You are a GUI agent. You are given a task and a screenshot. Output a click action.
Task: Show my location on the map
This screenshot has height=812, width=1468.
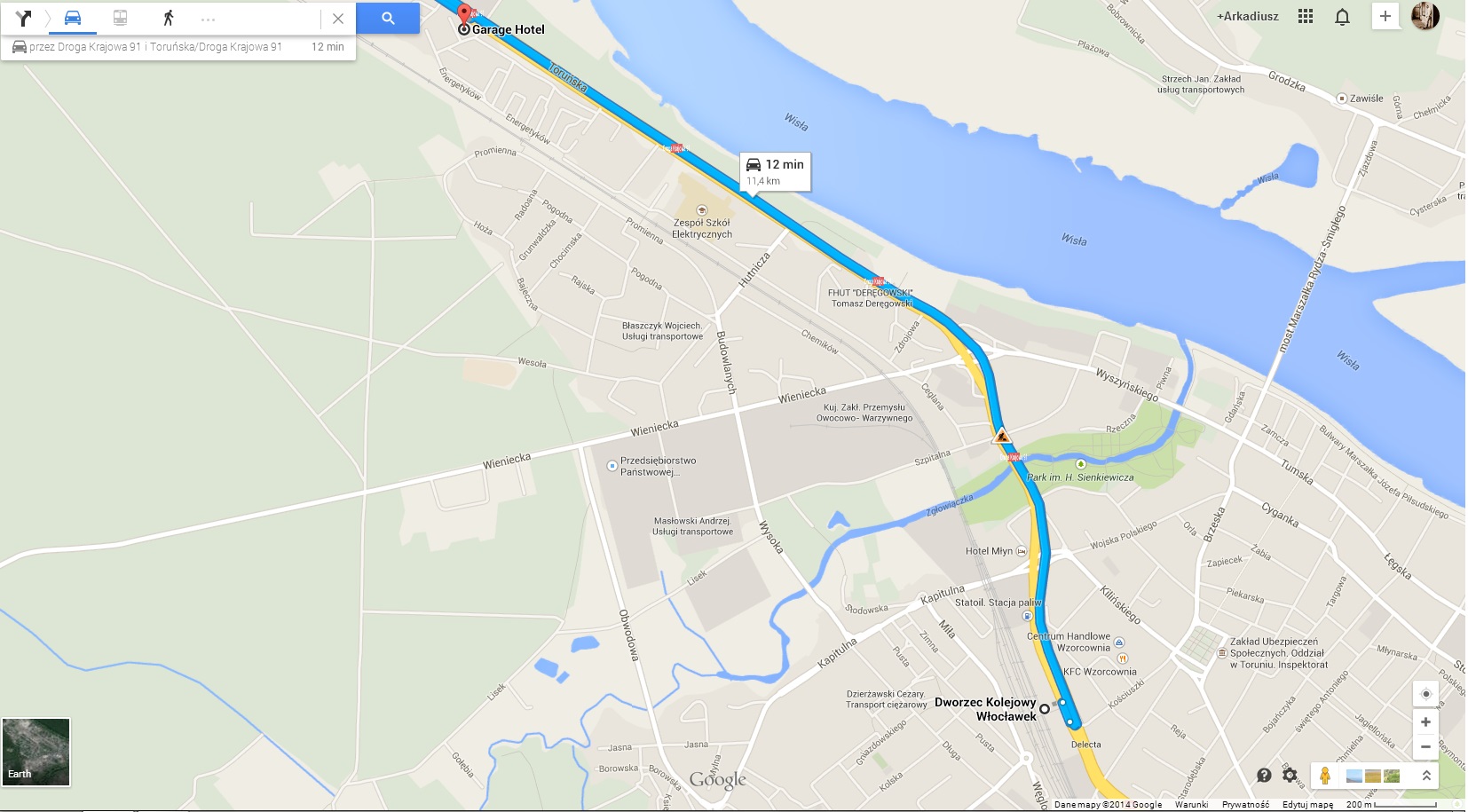click(1425, 694)
